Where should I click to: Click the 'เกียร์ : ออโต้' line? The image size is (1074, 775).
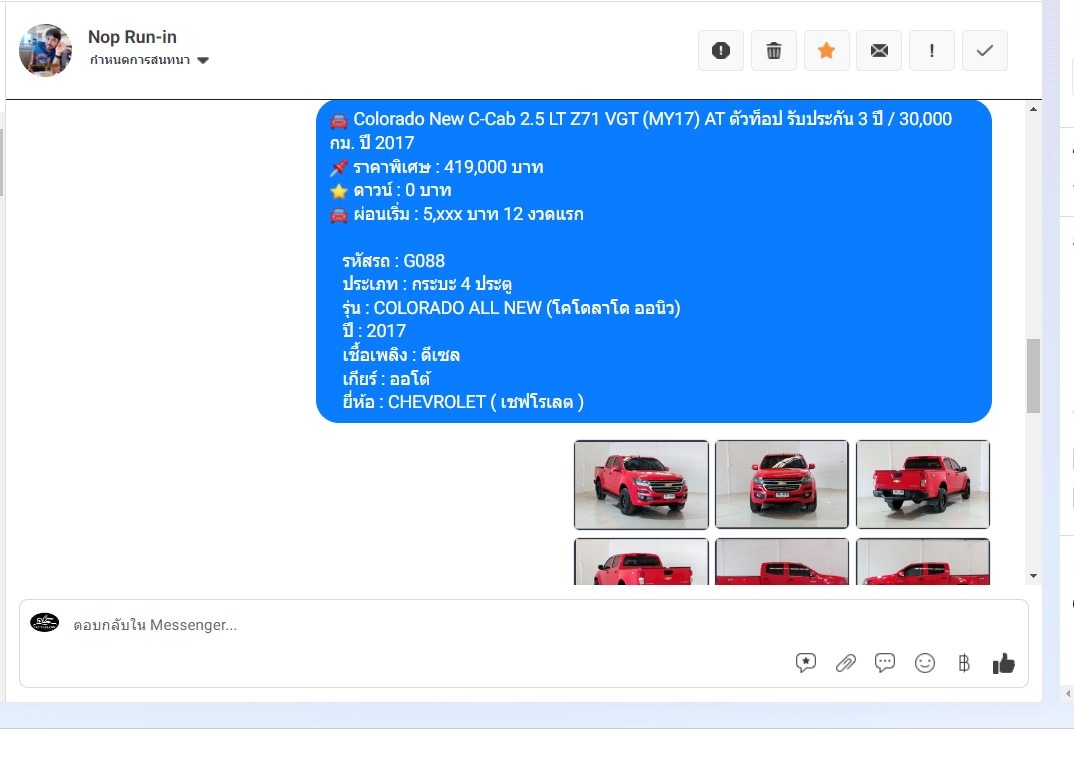[386, 378]
